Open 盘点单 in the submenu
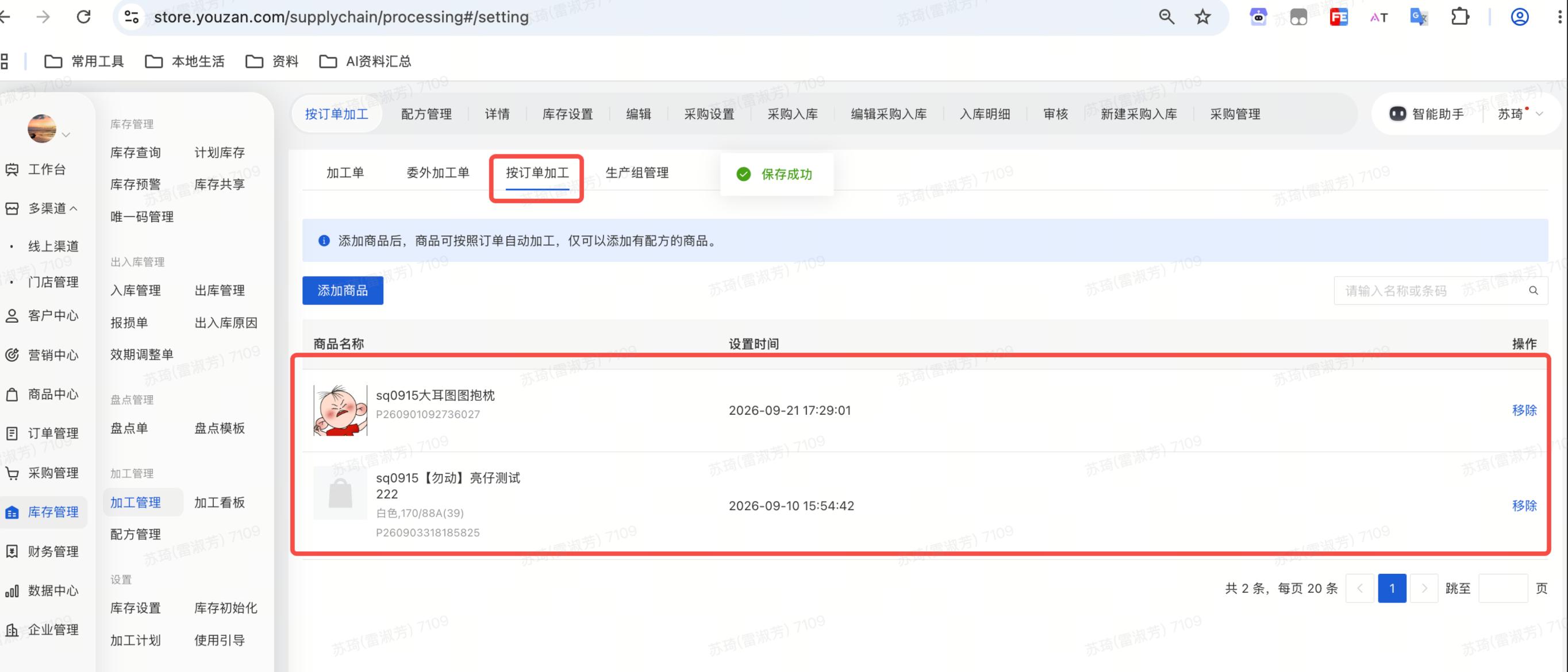The height and width of the screenshot is (672, 1568). click(x=129, y=427)
